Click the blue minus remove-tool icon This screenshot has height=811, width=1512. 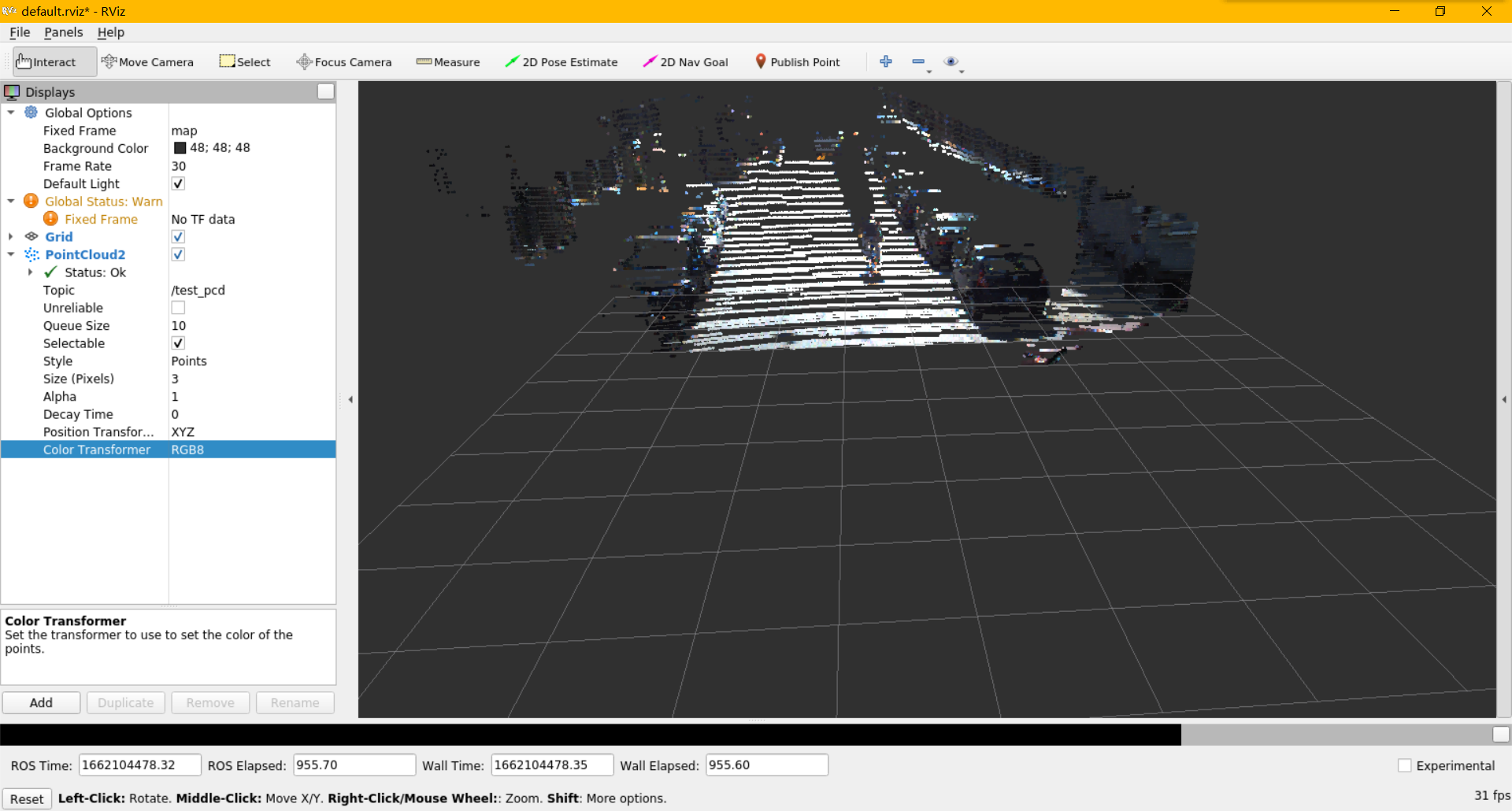point(918,61)
